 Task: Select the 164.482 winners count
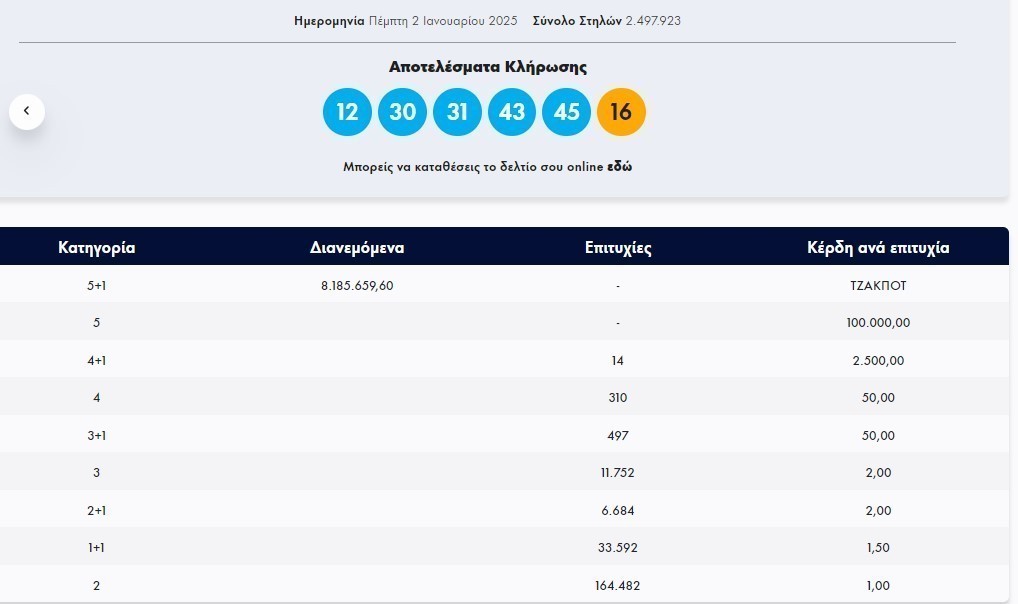point(618,586)
